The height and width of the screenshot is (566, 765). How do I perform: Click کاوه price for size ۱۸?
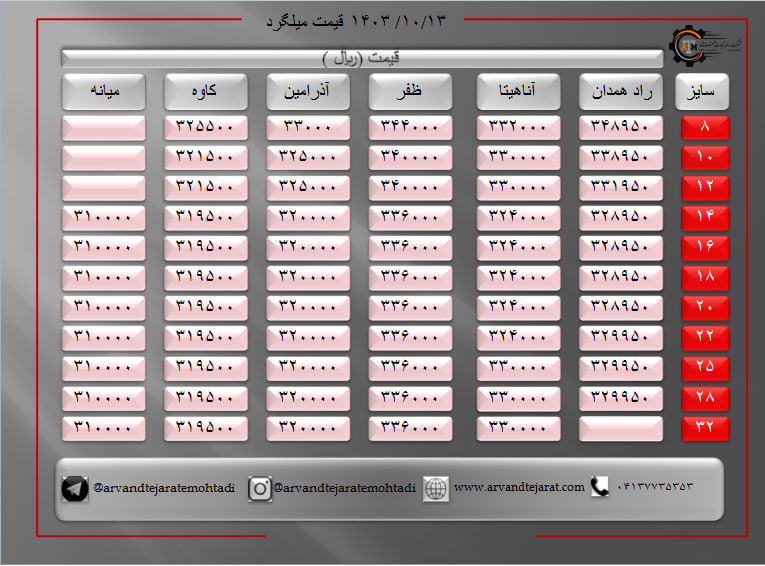click(206, 278)
